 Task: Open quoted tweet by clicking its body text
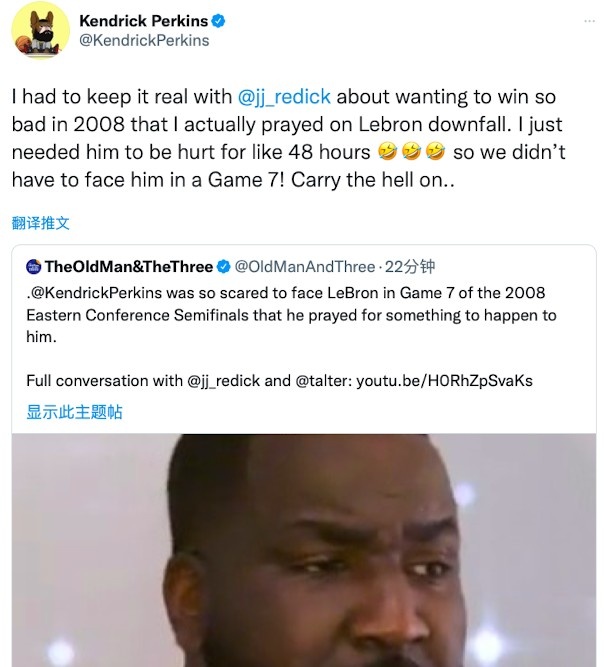pyautogui.click(x=291, y=315)
